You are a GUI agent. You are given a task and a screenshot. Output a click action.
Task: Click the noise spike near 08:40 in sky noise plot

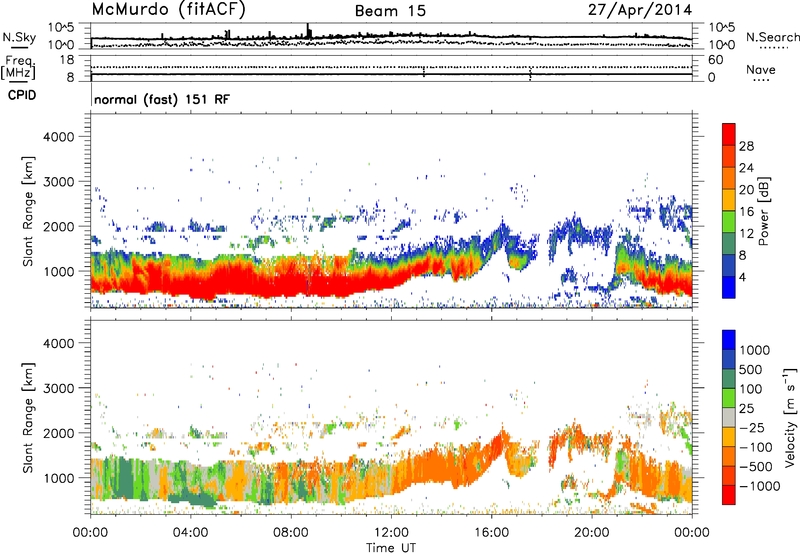coord(308,31)
